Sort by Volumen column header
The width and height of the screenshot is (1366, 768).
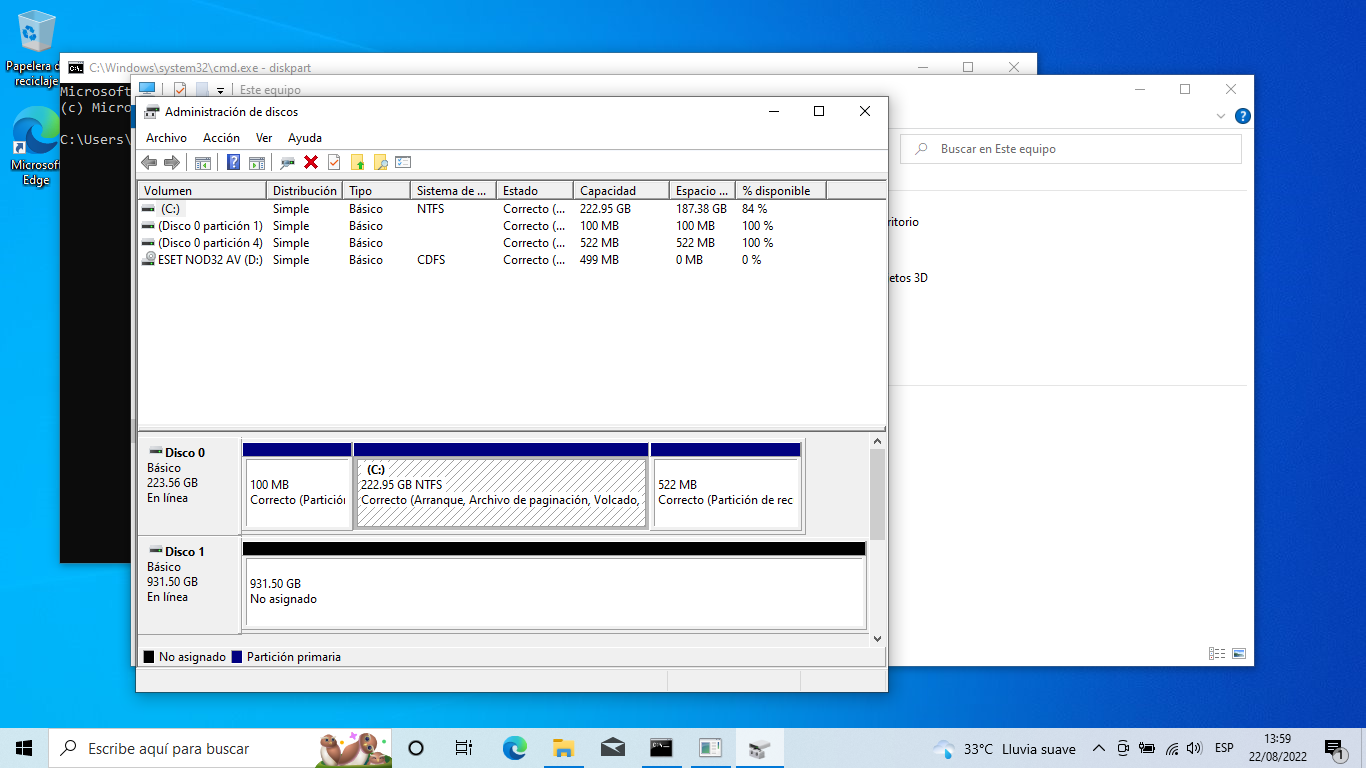(x=168, y=190)
